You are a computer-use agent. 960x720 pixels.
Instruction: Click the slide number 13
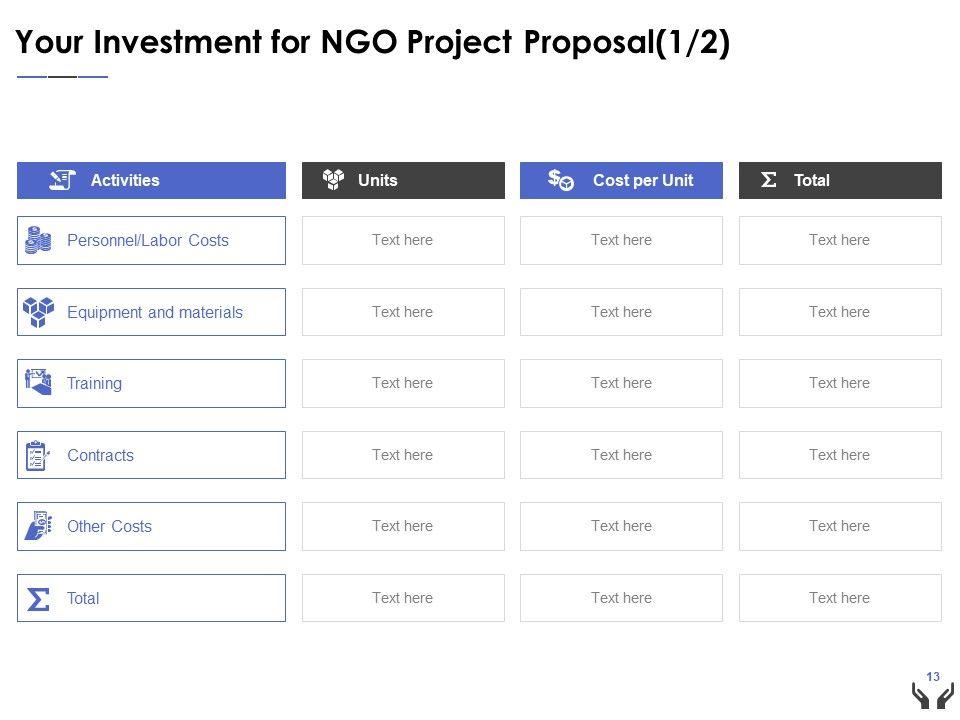coord(933,676)
